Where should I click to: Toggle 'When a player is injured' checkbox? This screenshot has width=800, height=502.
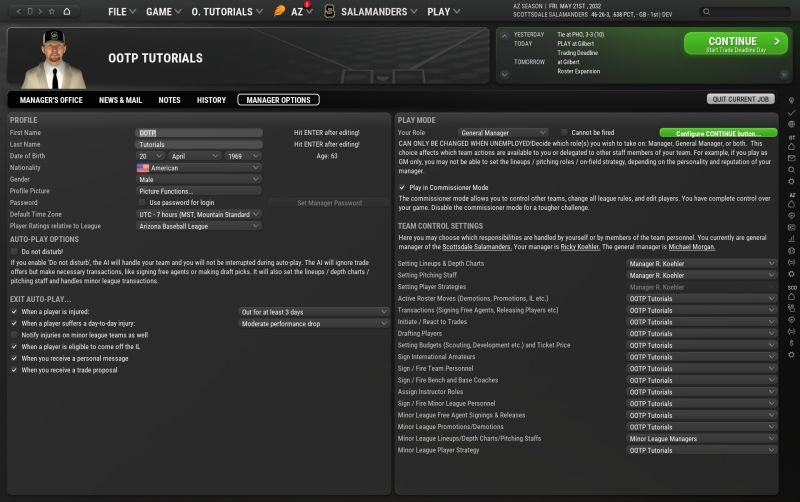(x=14, y=312)
